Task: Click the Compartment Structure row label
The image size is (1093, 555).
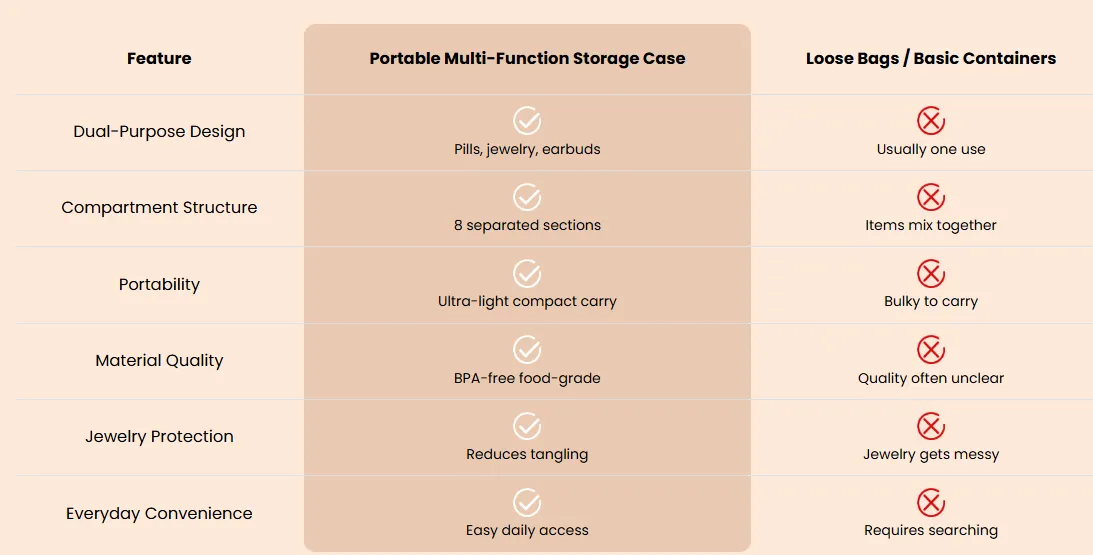Action: [159, 208]
